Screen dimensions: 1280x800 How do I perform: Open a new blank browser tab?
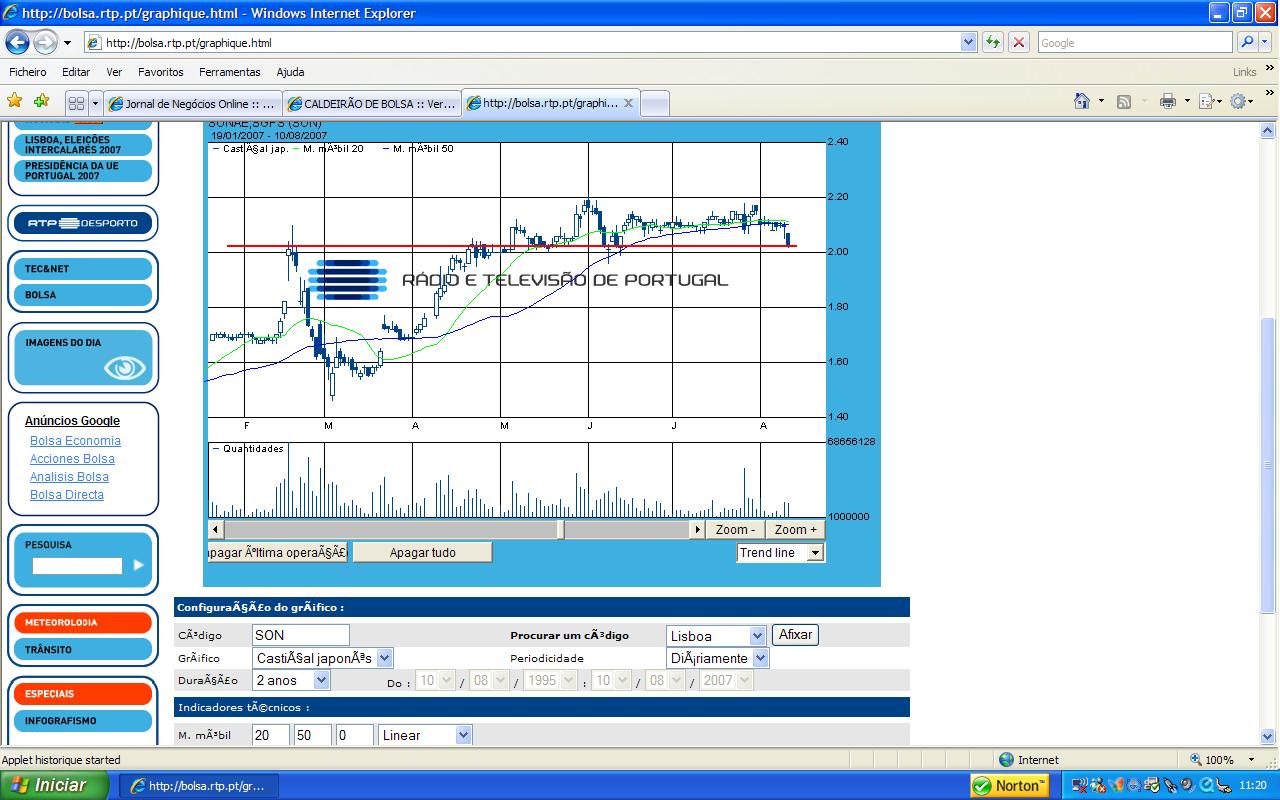click(654, 103)
